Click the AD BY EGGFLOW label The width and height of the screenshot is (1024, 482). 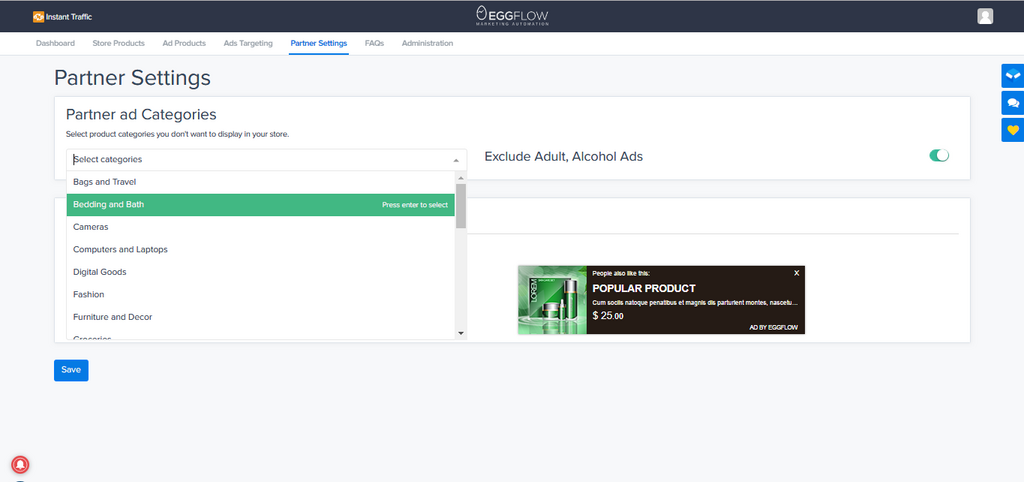773,327
